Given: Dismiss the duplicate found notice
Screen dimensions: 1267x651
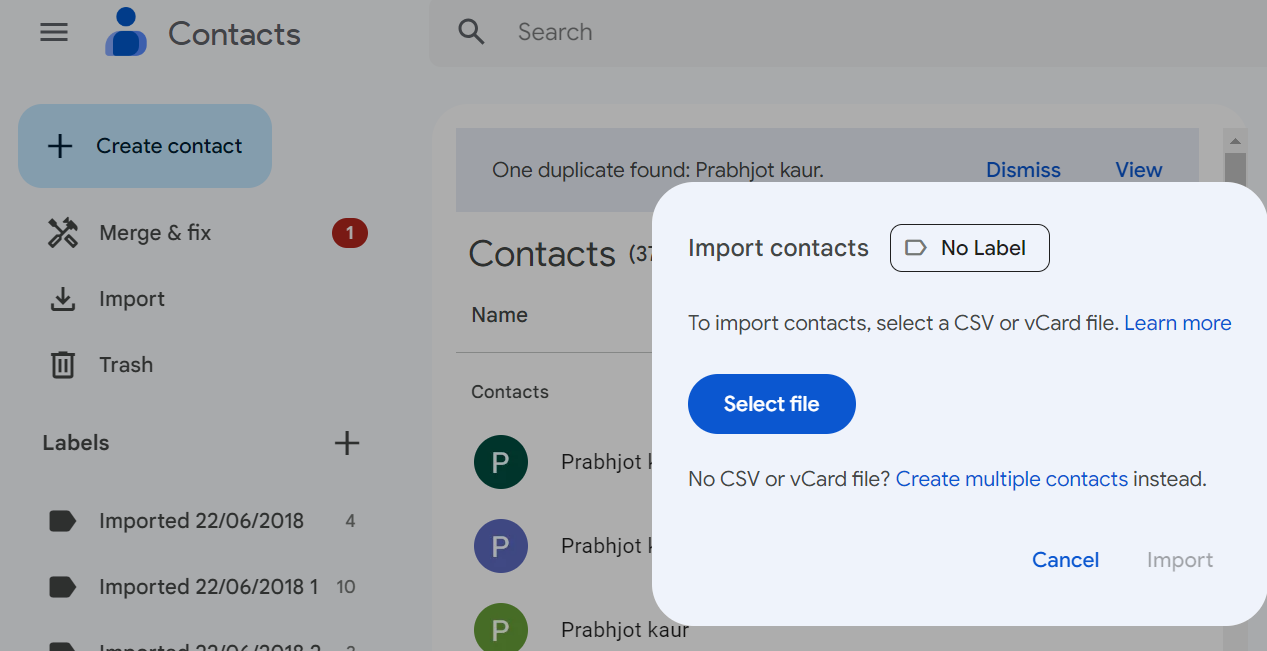Looking at the screenshot, I should (x=1023, y=170).
